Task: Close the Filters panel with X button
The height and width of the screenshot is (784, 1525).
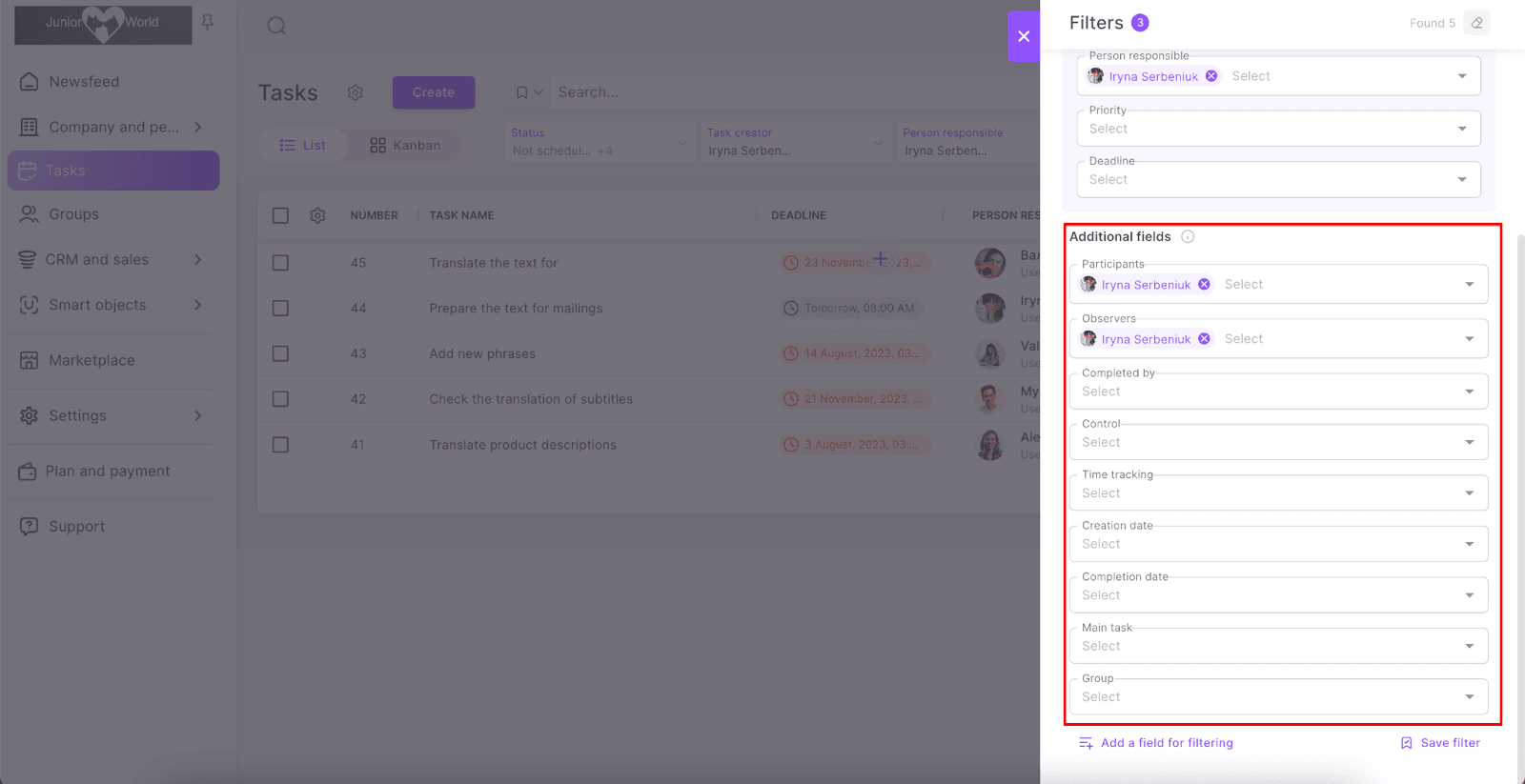Action: (x=1024, y=36)
